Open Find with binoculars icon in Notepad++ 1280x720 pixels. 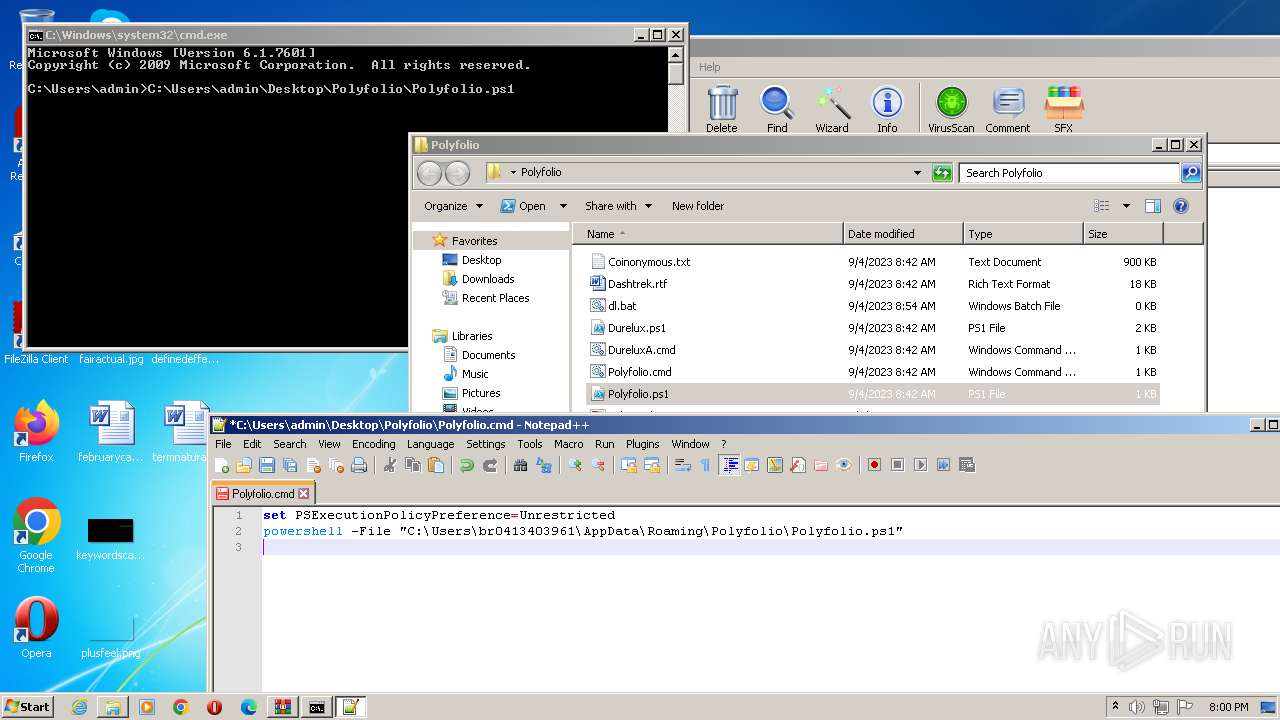click(x=520, y=465)
